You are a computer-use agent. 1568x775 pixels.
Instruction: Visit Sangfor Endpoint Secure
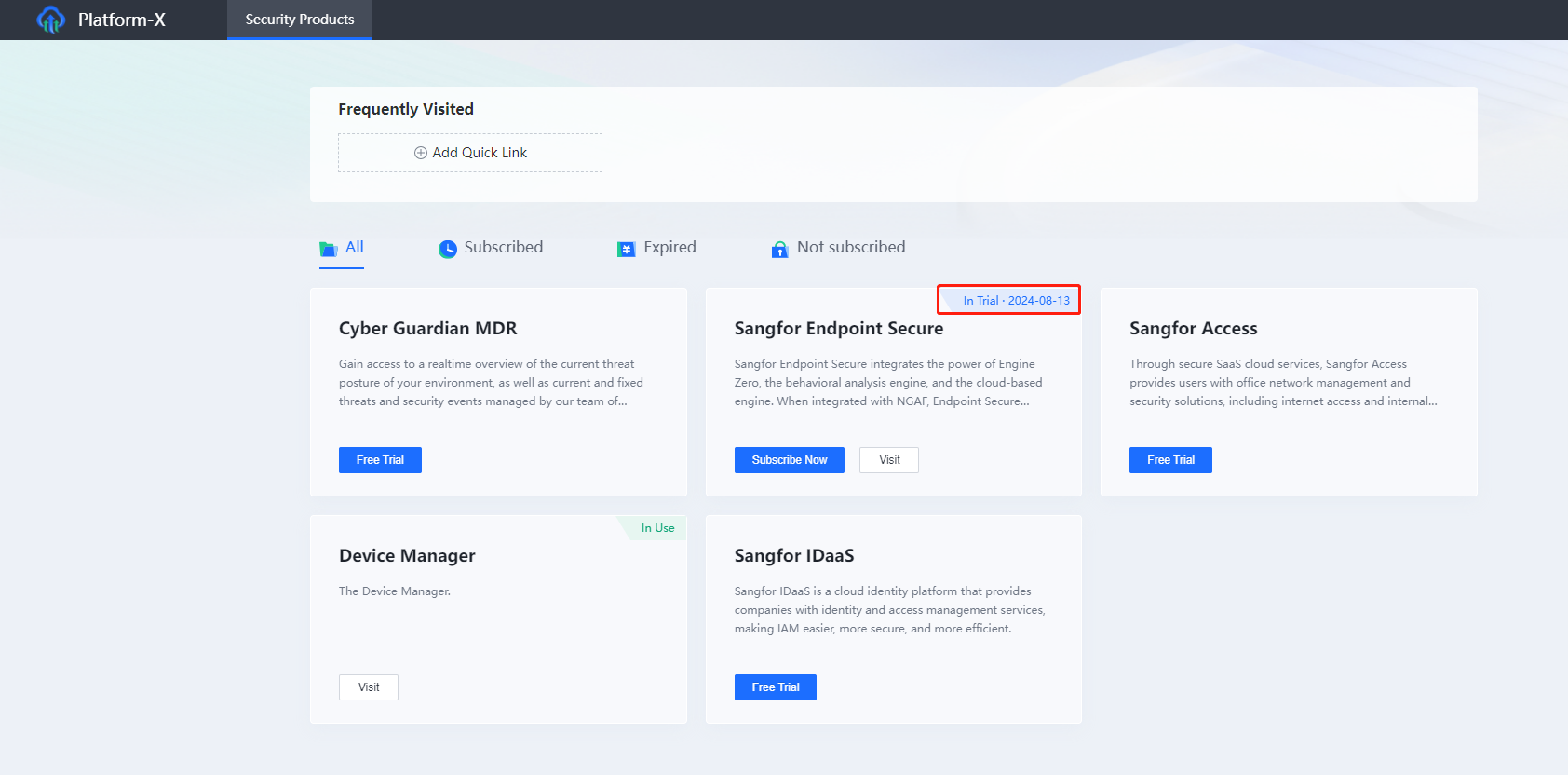(x=889, y=460)
